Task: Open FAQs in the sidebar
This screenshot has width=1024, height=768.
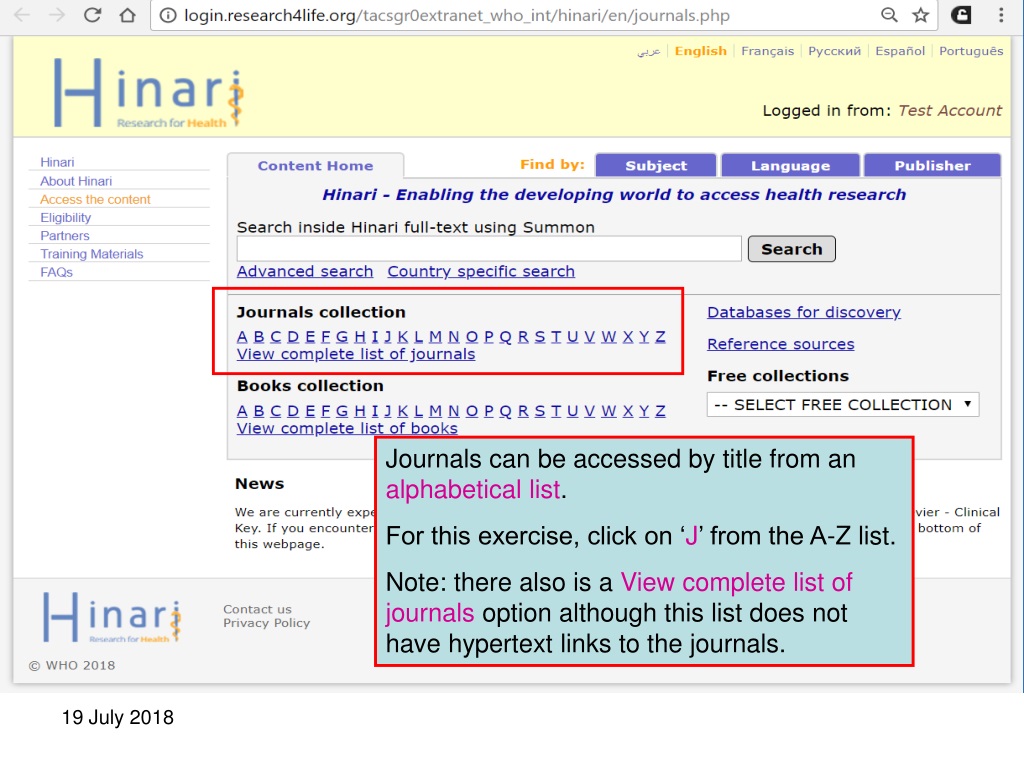Action: coord(56,272)
